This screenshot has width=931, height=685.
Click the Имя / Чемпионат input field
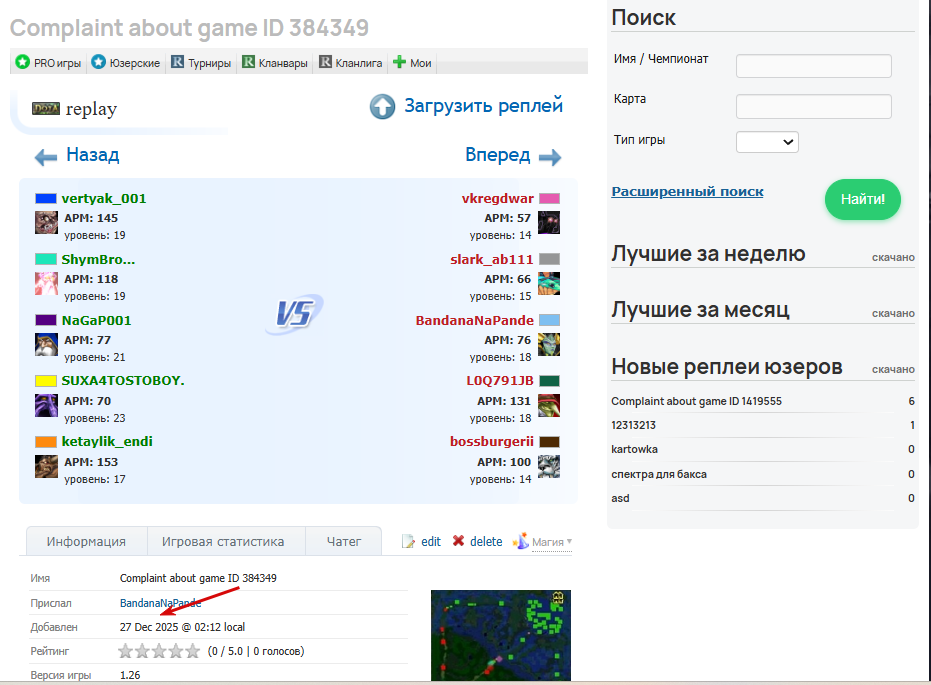coord(813,66)
